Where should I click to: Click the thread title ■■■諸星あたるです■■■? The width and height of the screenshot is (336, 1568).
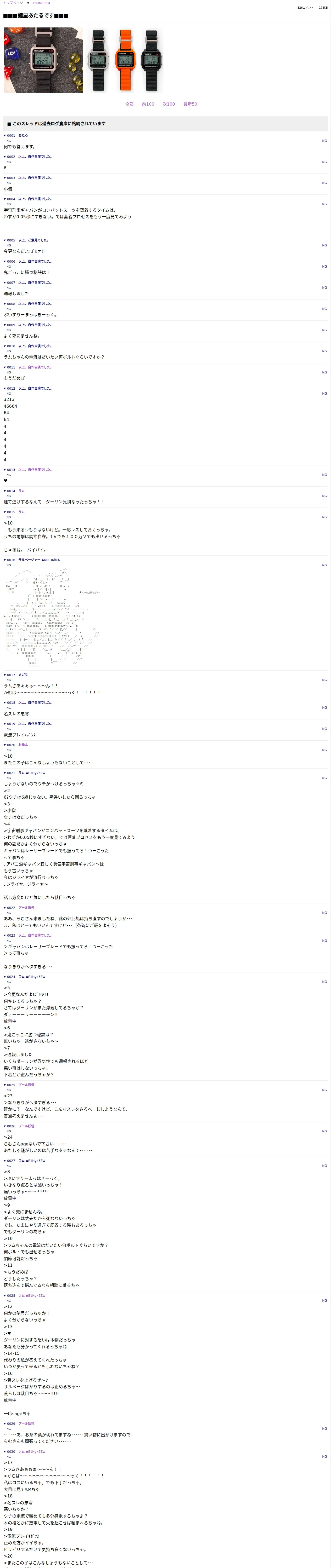tap(35, 16)
